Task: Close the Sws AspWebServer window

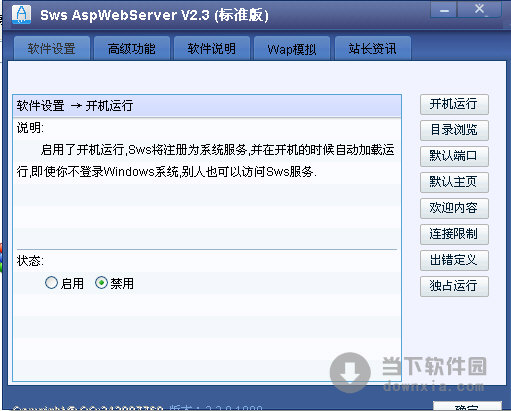Action: point(479,10)
